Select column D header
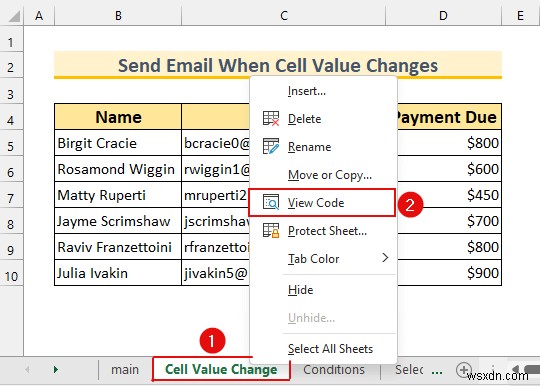This screenshot has height=386, width=540. coord(443,16)
